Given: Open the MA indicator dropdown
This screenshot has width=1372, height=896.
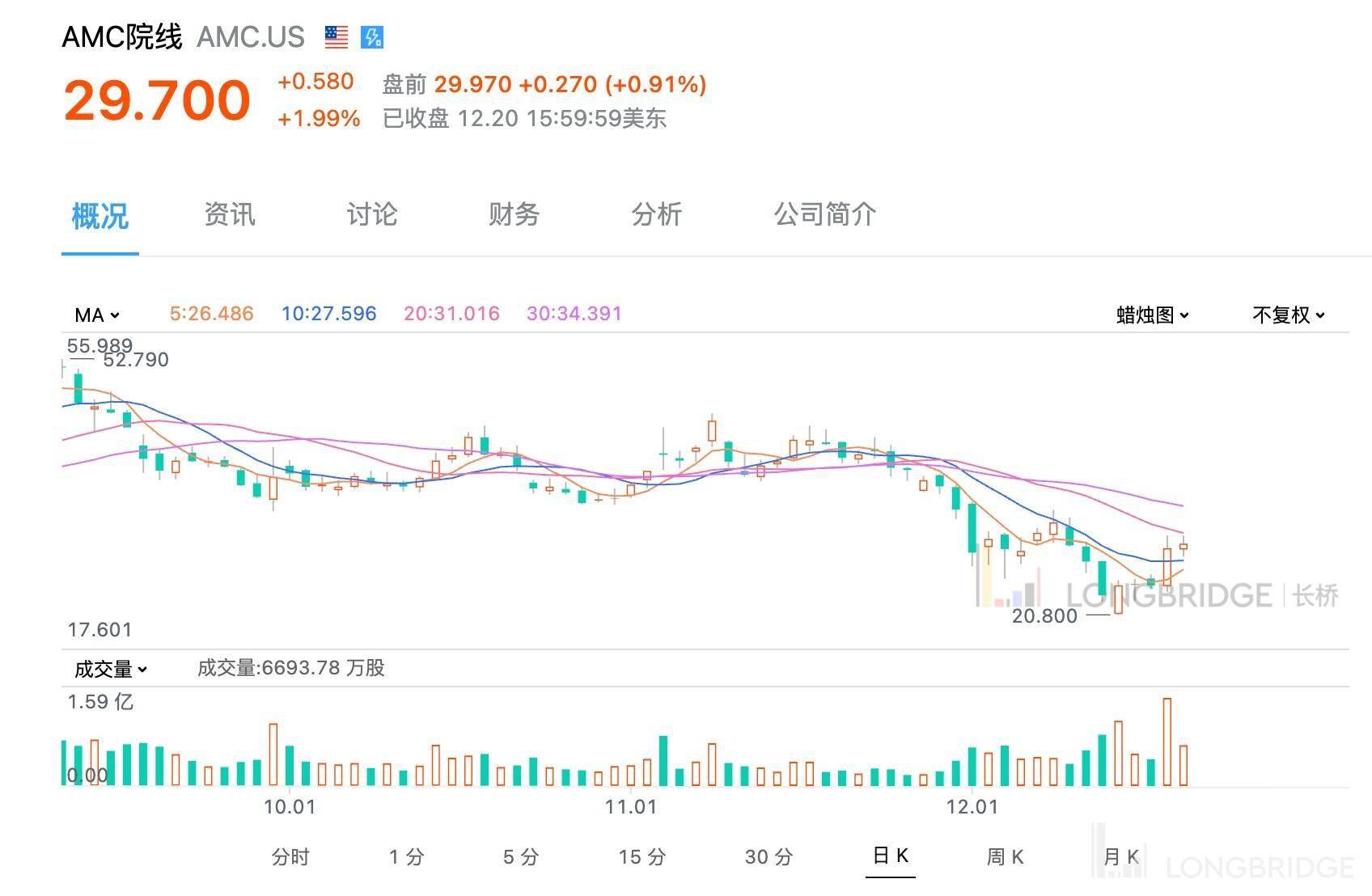Looking at the screenshot, I should pyautogui.click(x=96, y=315).
